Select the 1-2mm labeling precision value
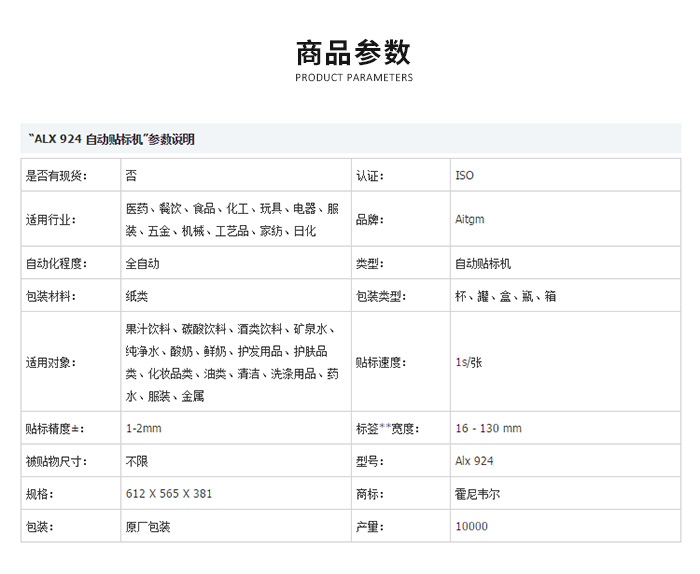 pyautogui.click(x=143, y=428)
